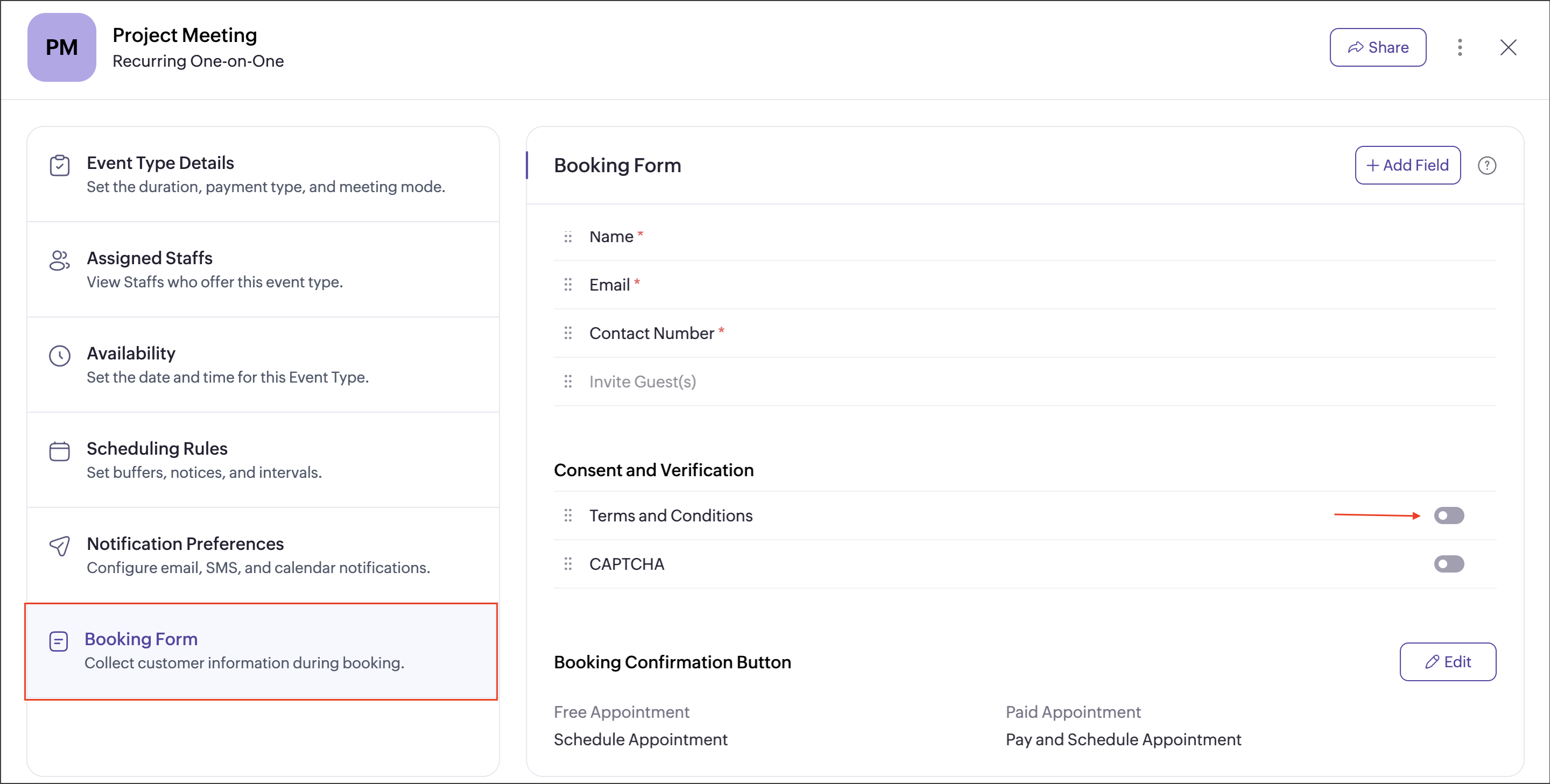Screen dimensions: 1550x784
Task: Click drag handle beside CAPTCHA
Action: tap(567, 564)
